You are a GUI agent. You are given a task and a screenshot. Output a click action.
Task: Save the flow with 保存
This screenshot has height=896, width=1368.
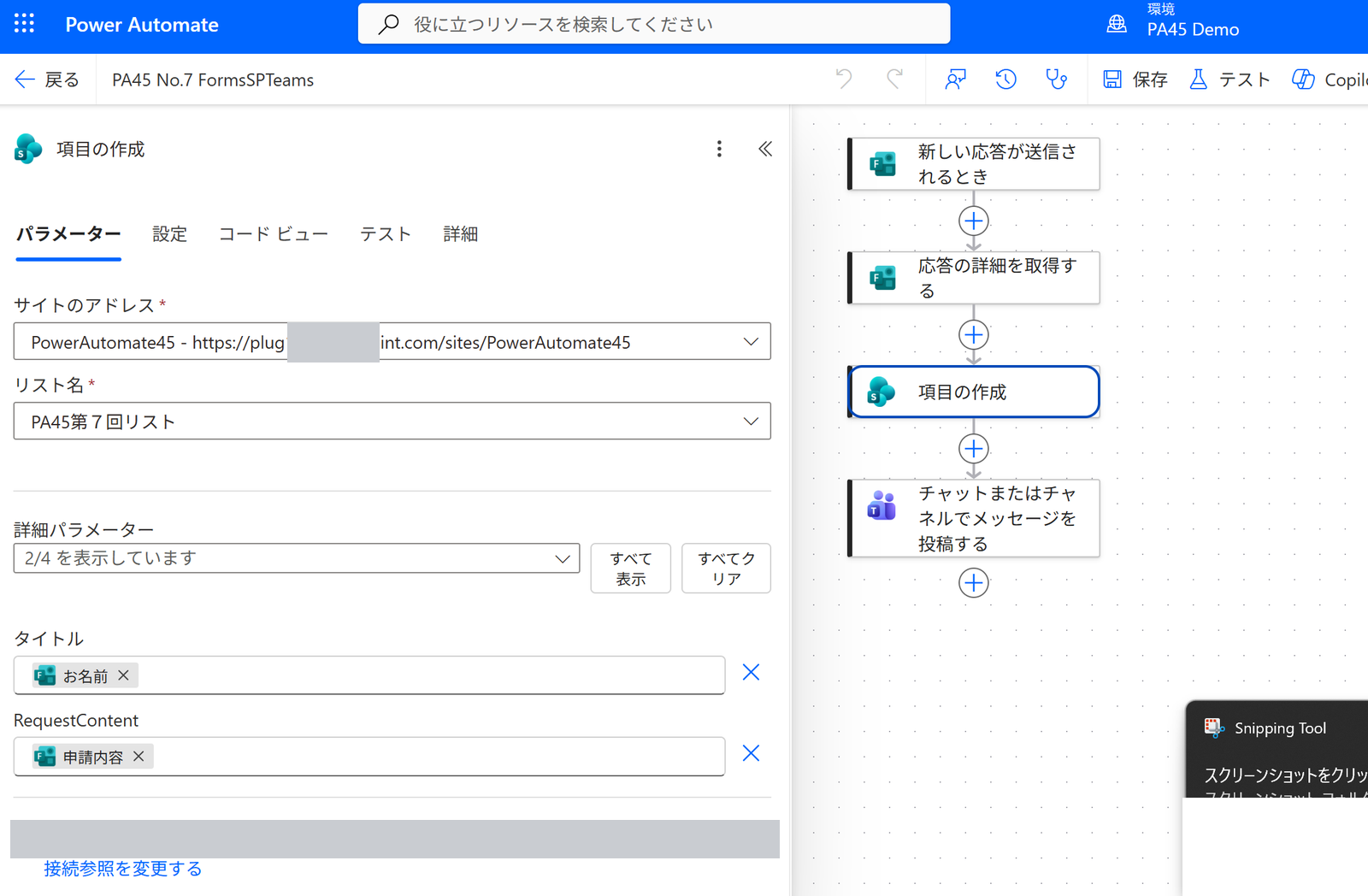pos(1135,80)
